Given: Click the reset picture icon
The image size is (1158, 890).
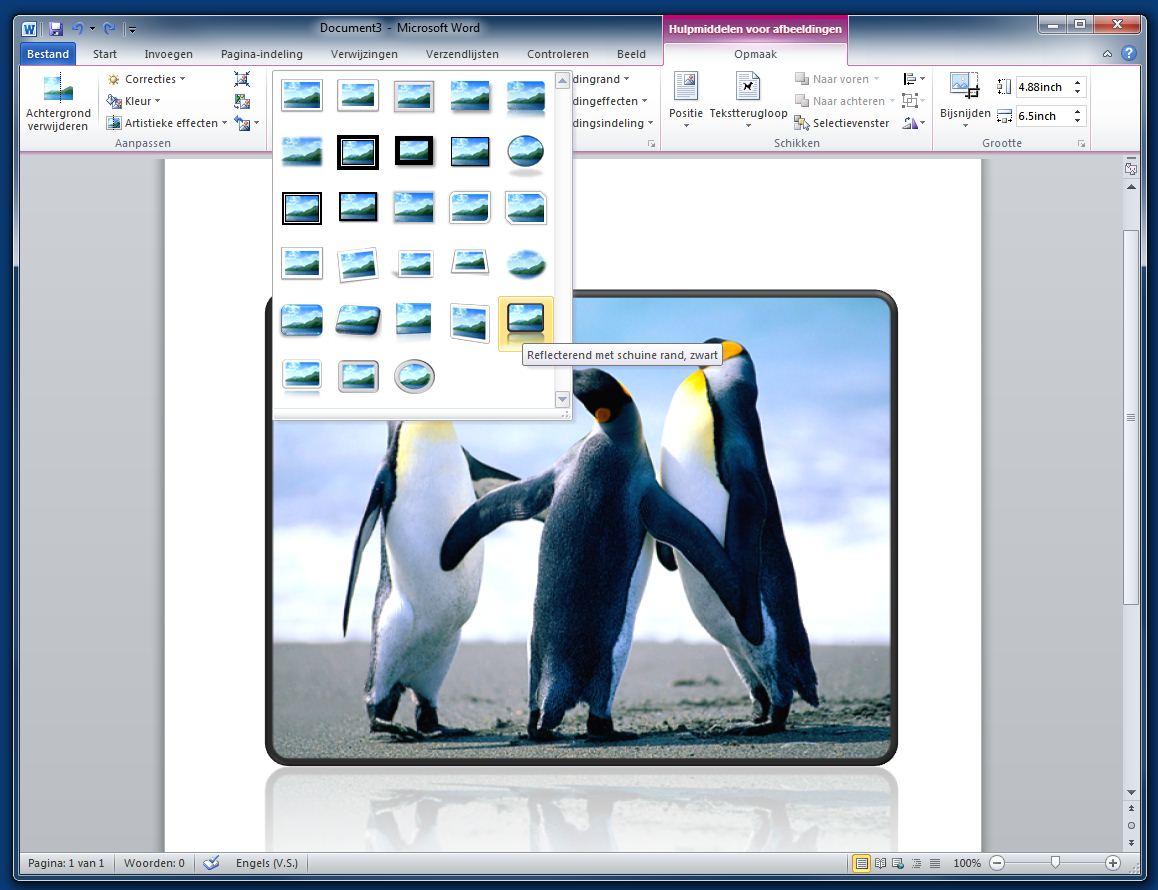Looking at the screenshot, I should pos(242,123).
